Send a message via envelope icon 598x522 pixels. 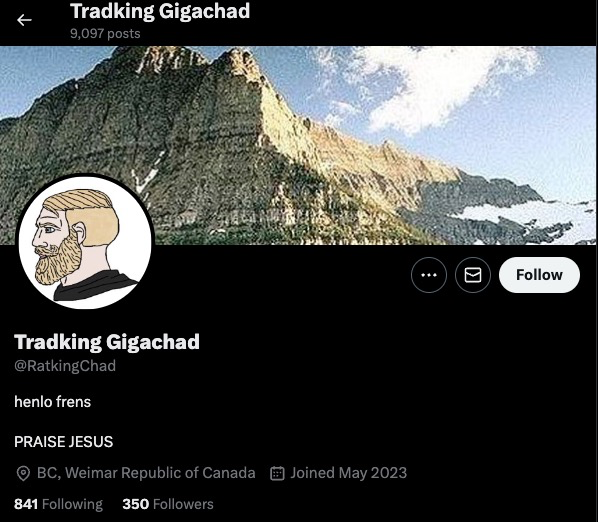click(473, 275)
